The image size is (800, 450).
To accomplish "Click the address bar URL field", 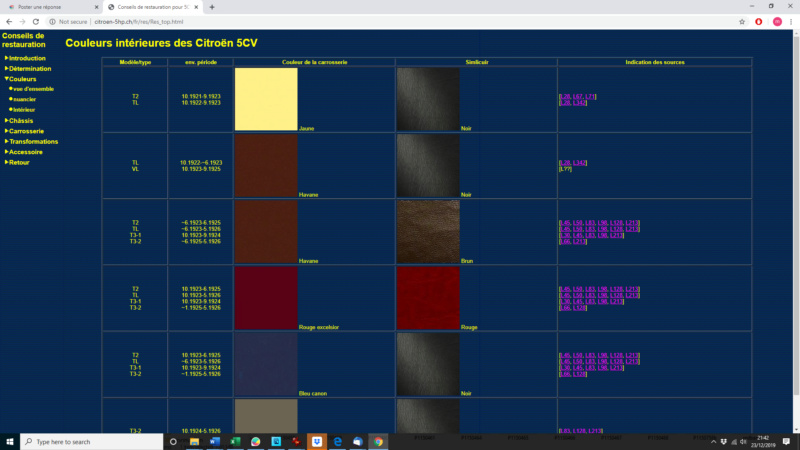I will pos(138,22).
